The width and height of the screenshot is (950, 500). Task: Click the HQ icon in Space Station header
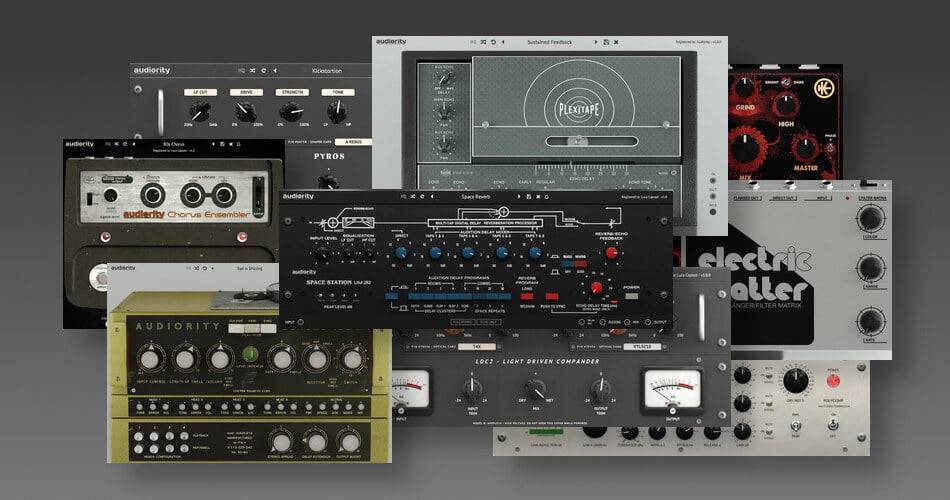403,197
